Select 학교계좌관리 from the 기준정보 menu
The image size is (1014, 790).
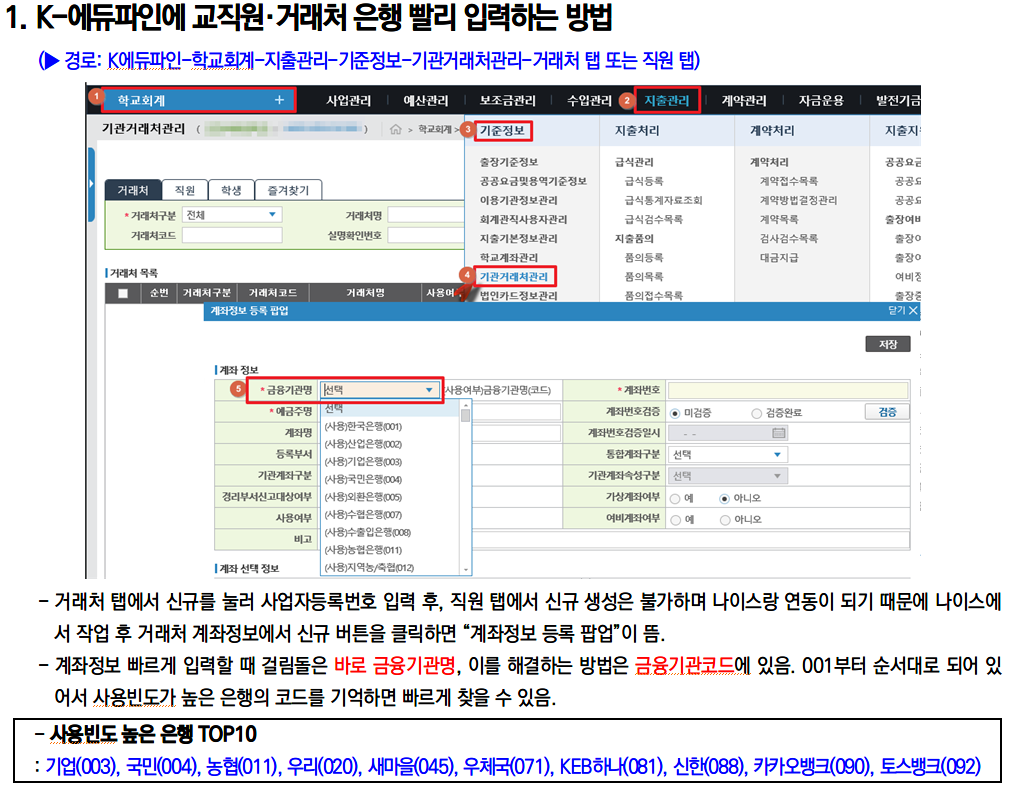pos(509,256)
